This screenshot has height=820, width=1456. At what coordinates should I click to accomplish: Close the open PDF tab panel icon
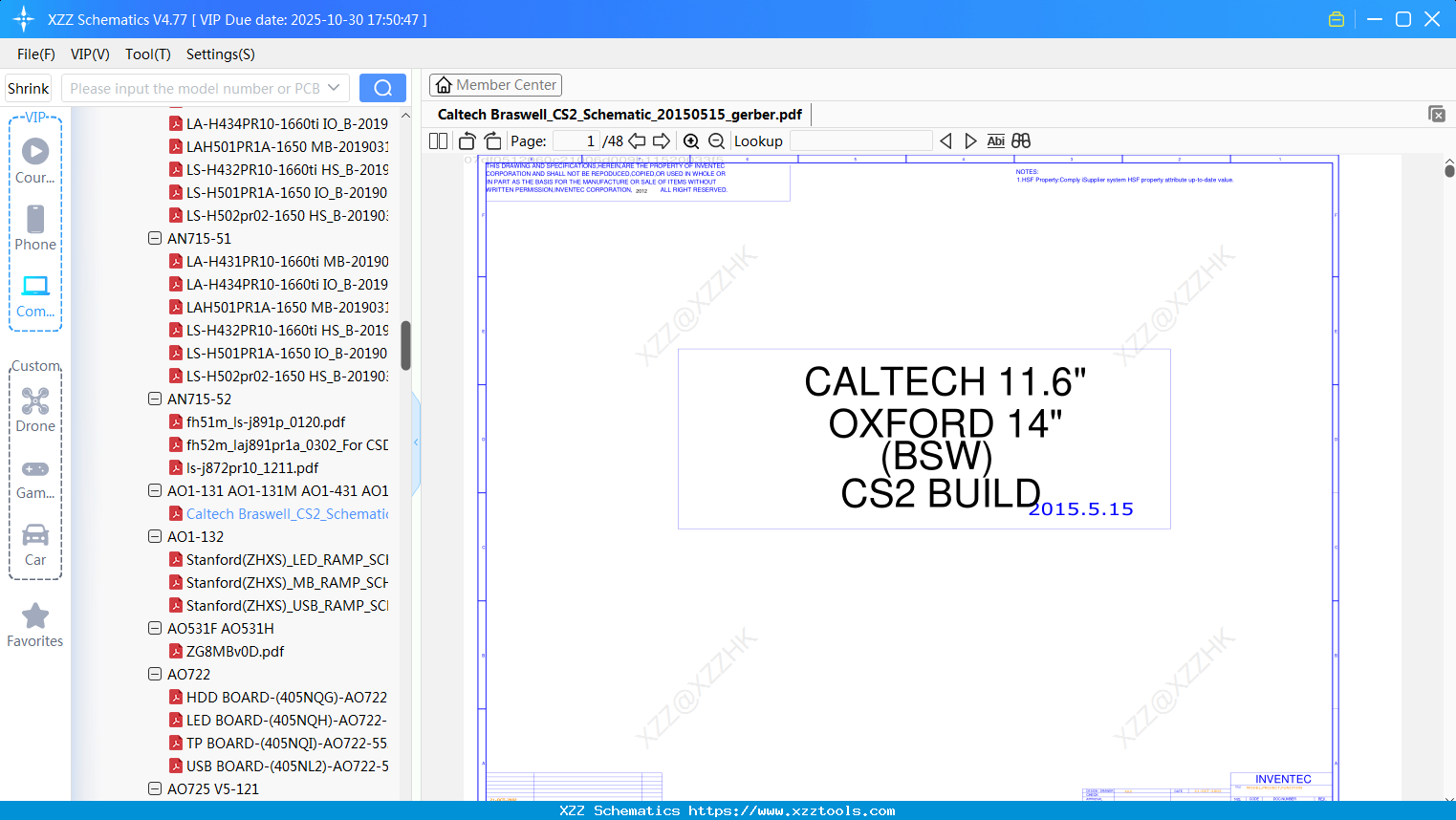click(x=1437, y=114)
